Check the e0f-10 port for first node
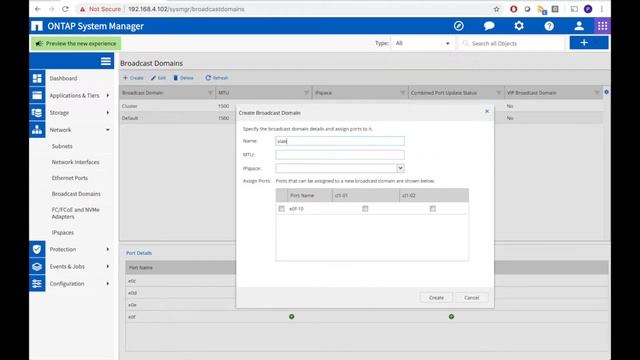Screen dimensions: 640x360 pyautogui.click(x=365, y=209)
